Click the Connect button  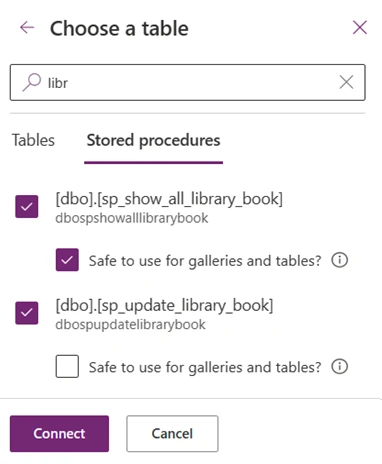click(x=59, y=434)
